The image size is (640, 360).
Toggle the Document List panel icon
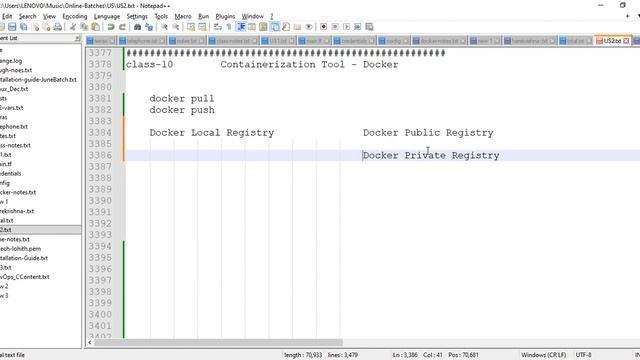tap(275, 27)
